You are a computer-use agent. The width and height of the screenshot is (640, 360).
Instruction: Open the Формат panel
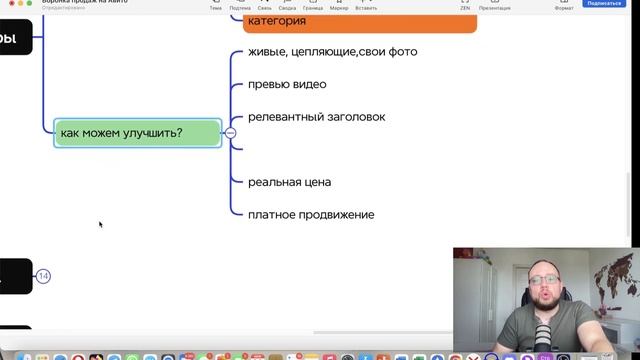(x=564, y=5)
